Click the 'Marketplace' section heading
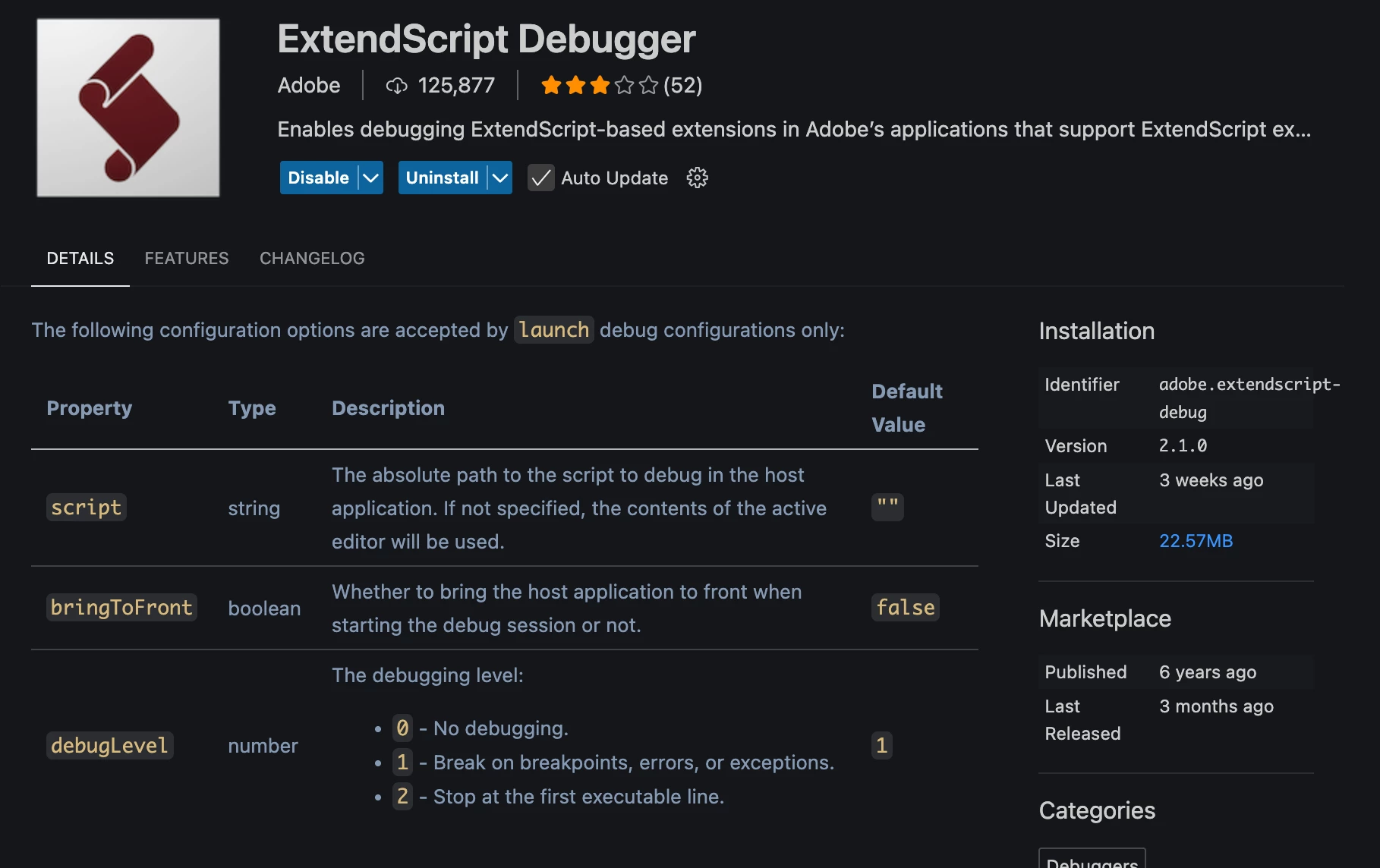Image resolution: width=1380 pixels, height=868 pixels. point(1105,618)
